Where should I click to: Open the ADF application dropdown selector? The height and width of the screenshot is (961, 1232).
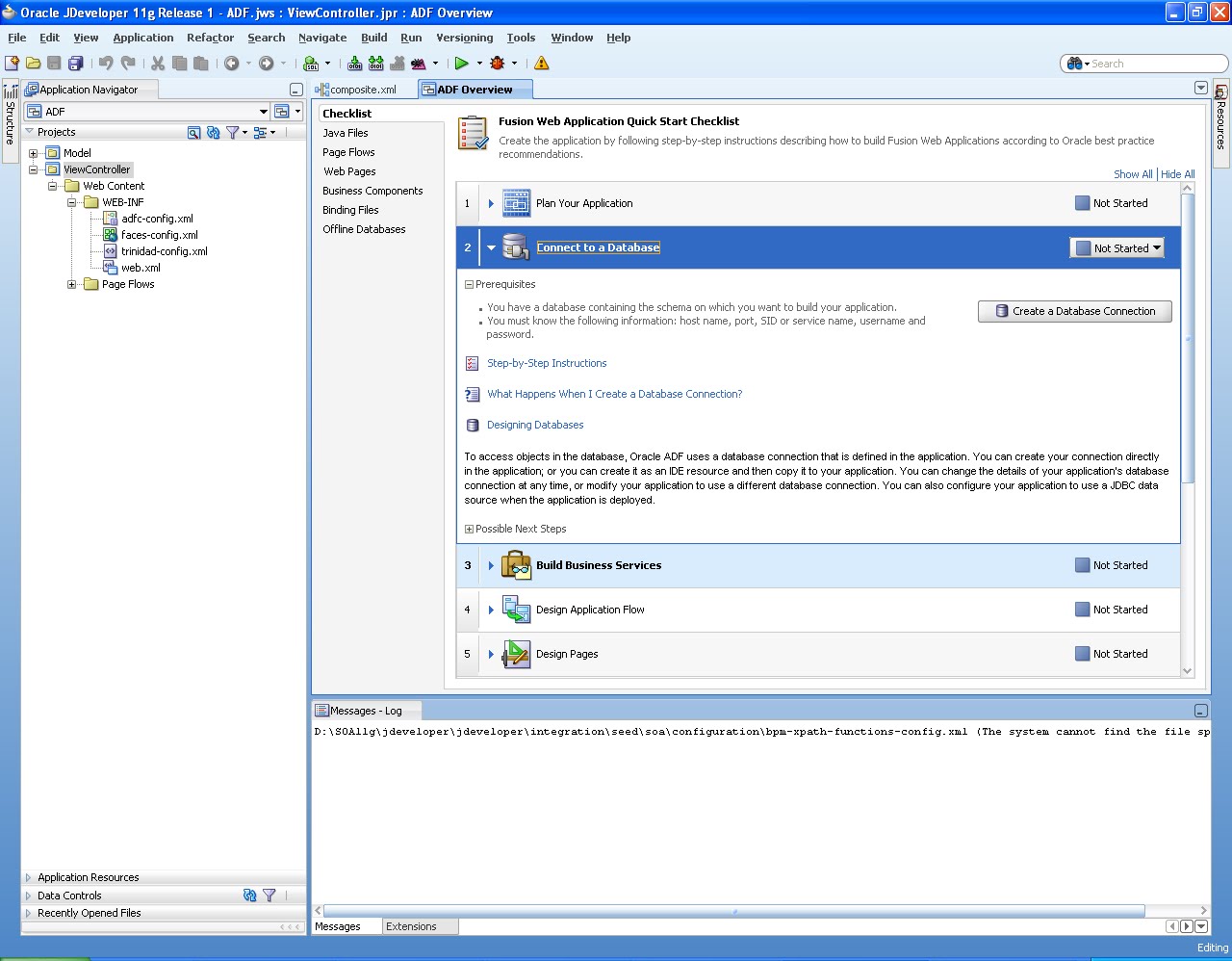click(x=264, y=110)
